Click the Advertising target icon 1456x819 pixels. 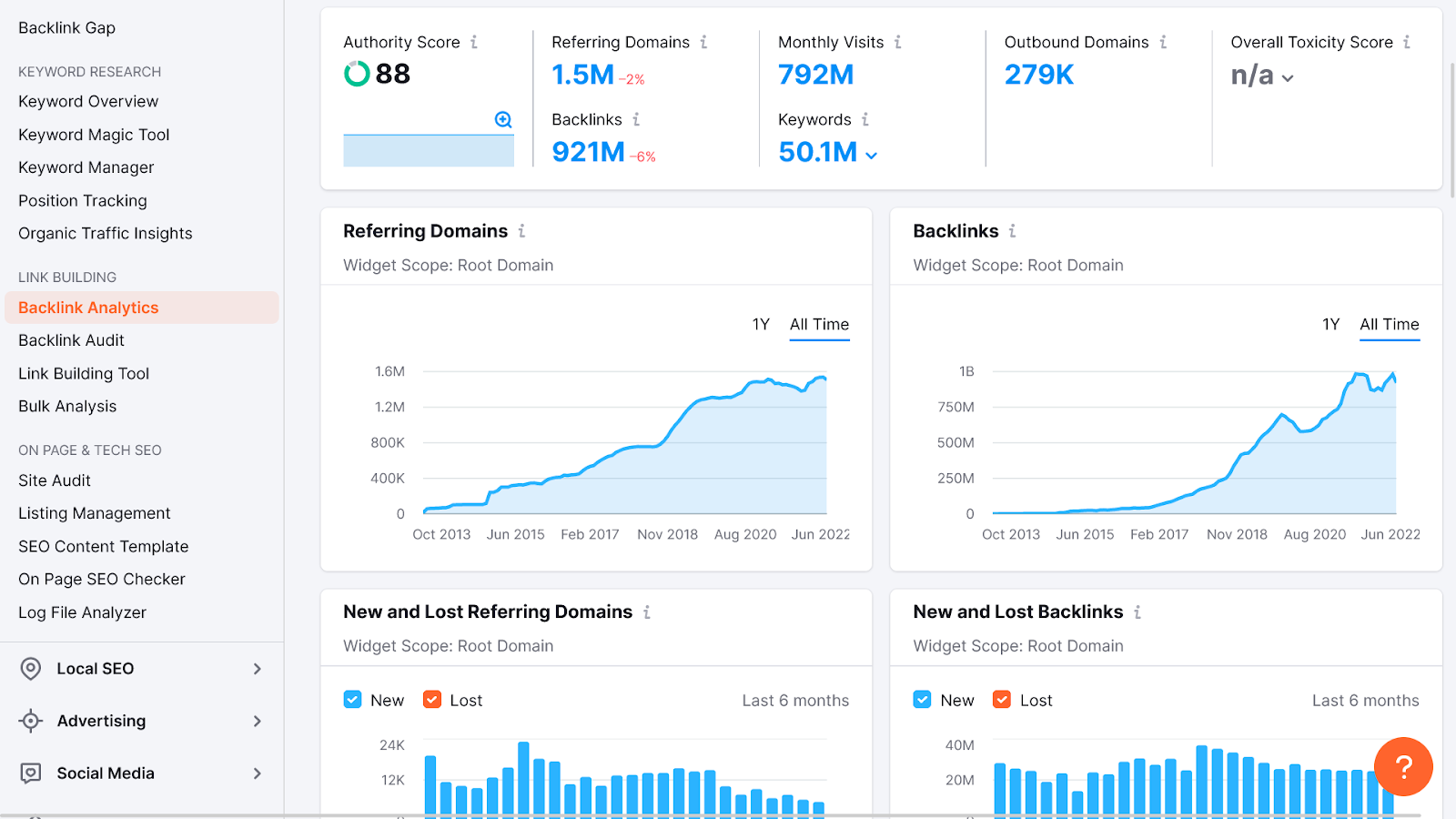click(x=31, y=721)
